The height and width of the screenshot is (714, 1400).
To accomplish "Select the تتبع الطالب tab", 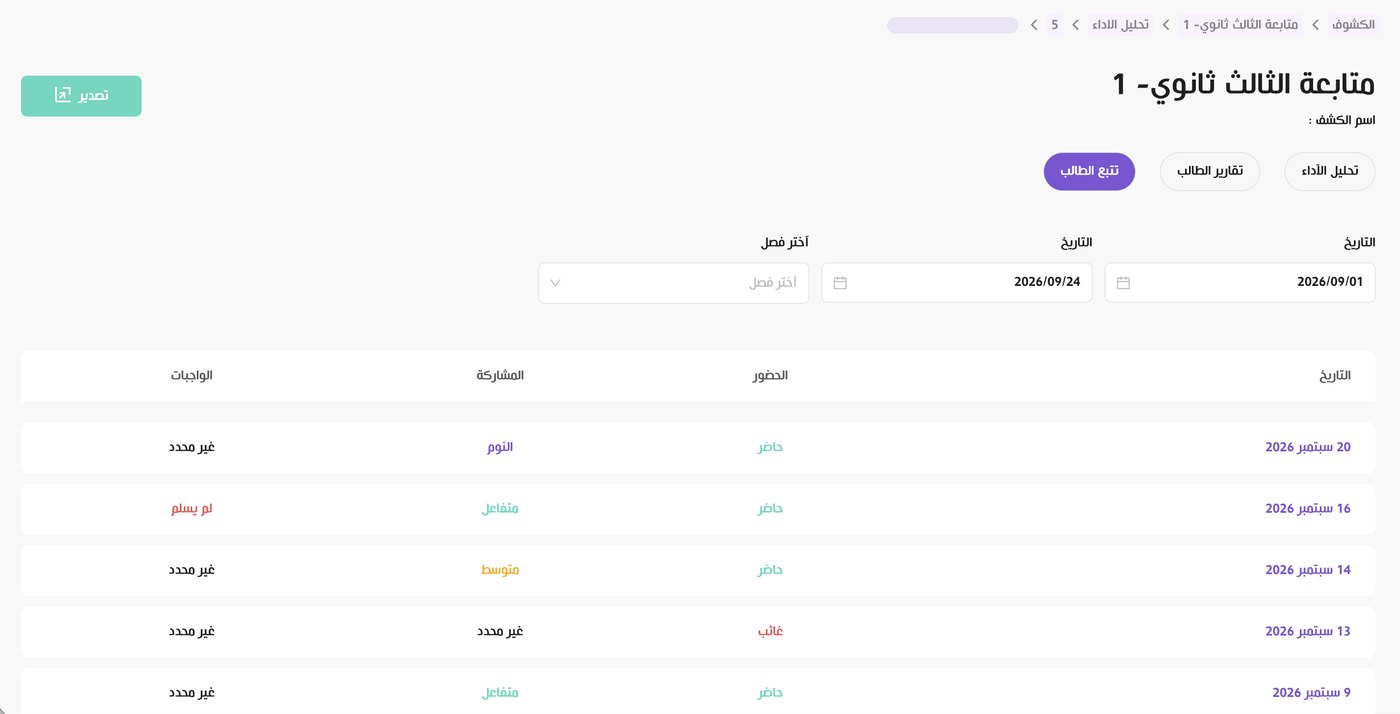I will pyautogui.click(x=1090, y=171).
